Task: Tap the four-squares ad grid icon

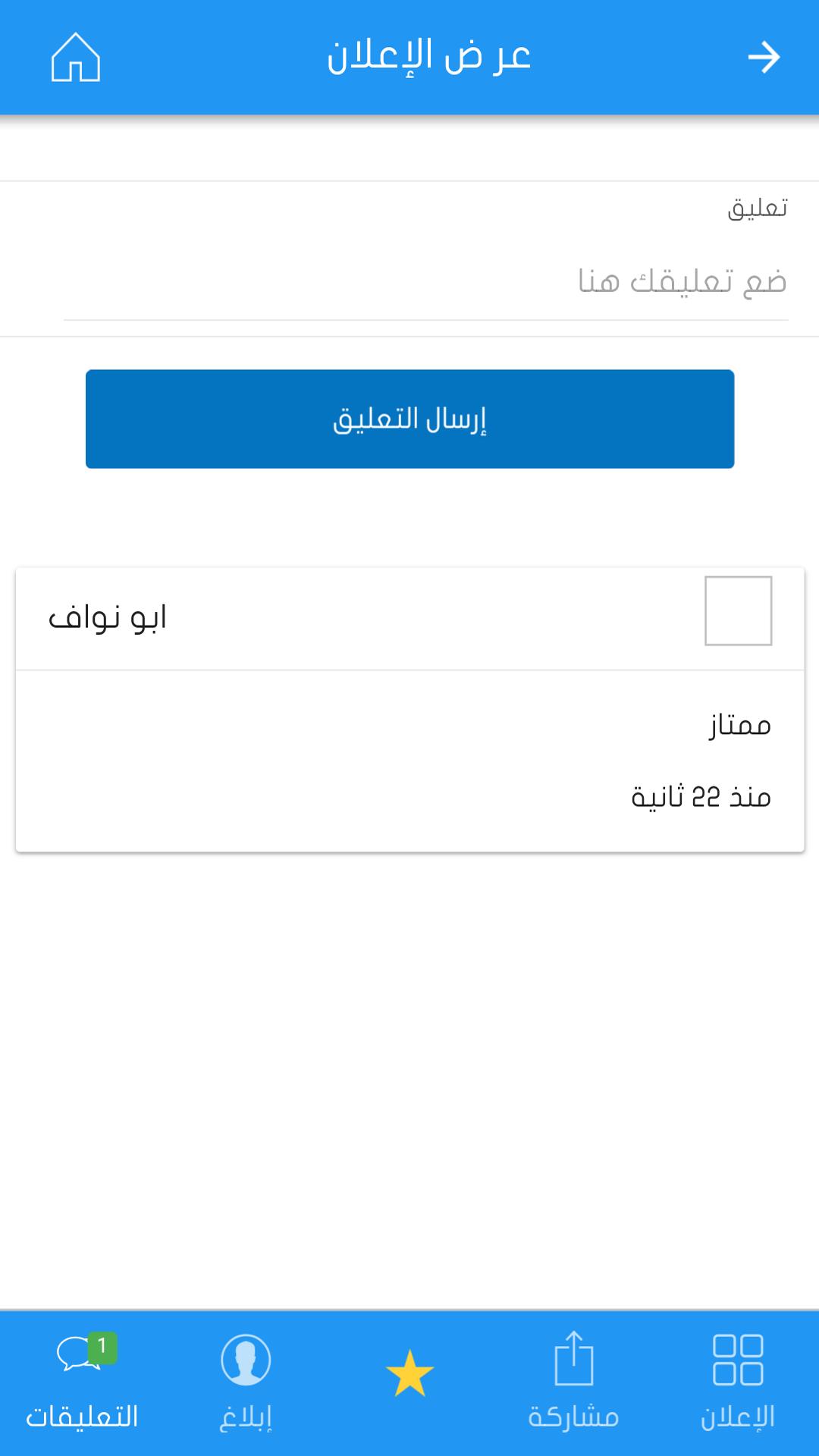Action: click(738, 1359)
